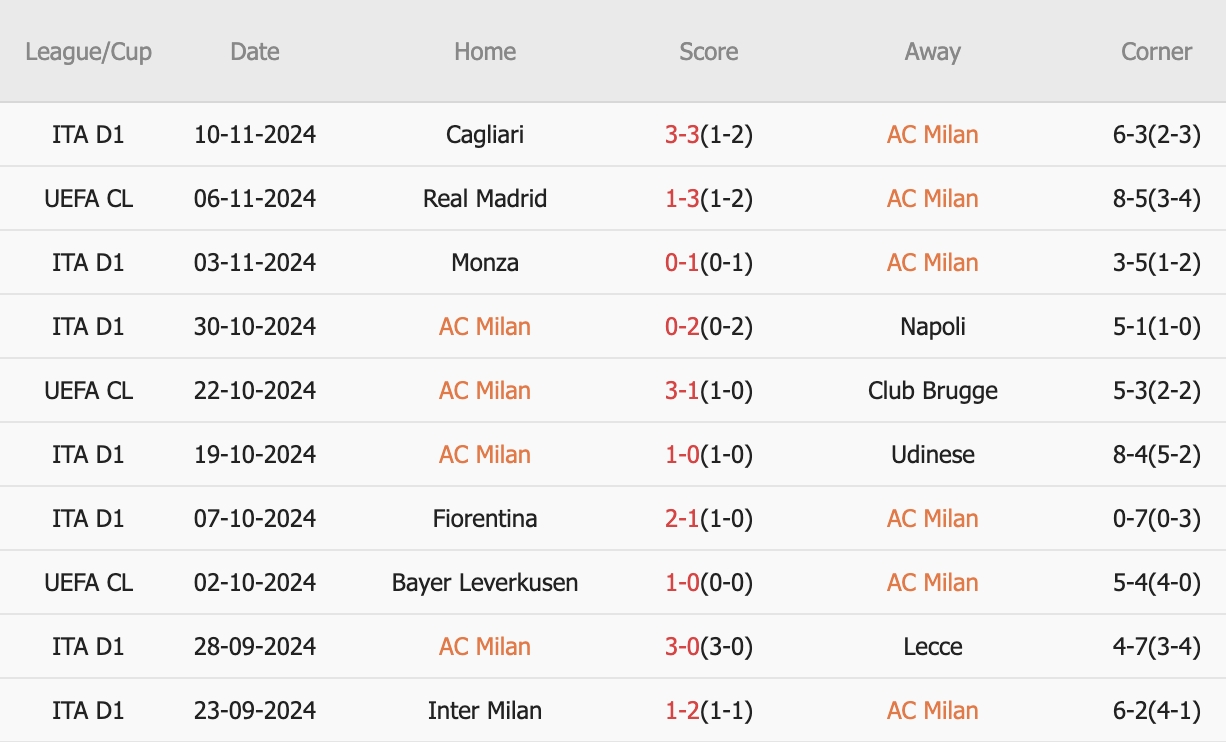Click the Score column header
This screenshot has width=1226, height=742.
click(x=708, y=52)
